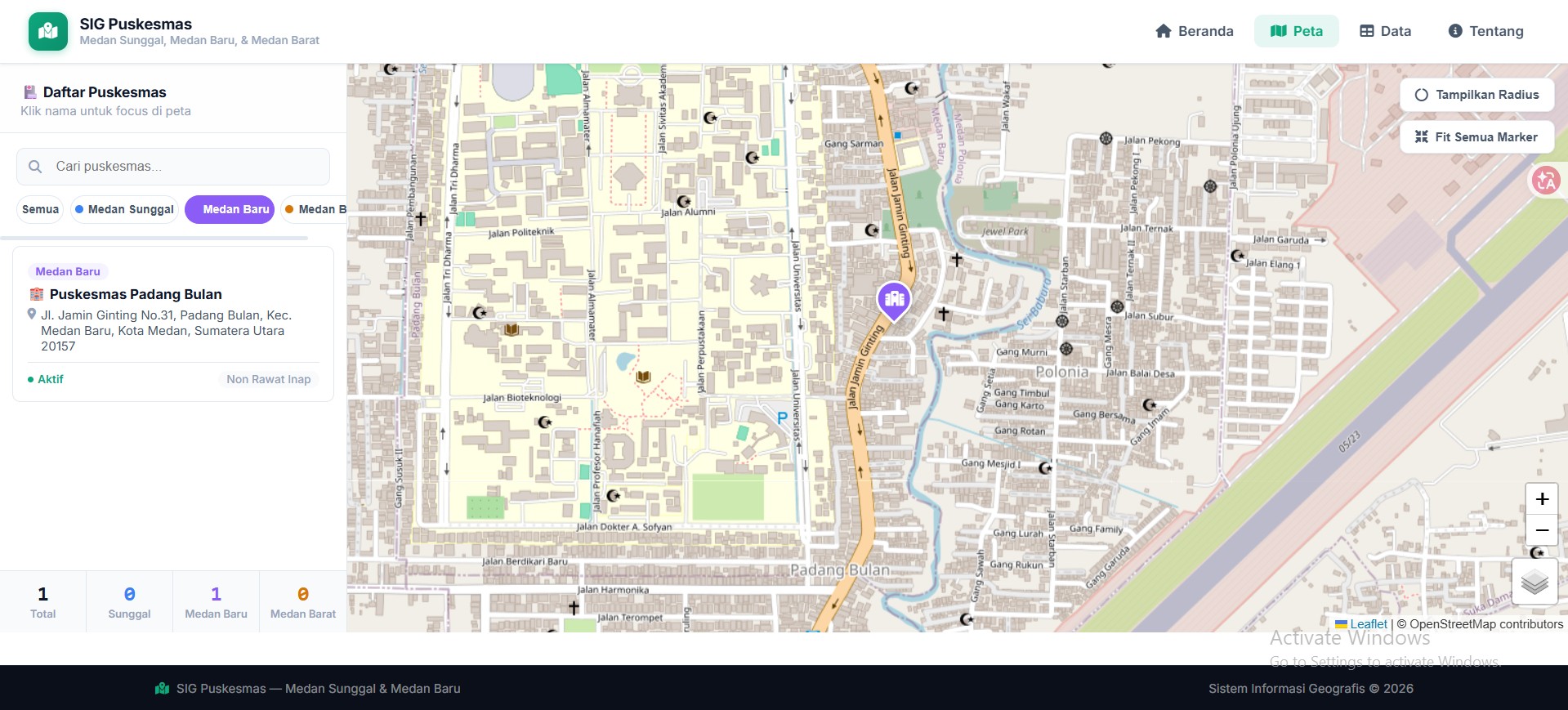Image resolution: width=1568 pixels, height=710 pixels.
Task: Click the SIG Puskesmas logo icon
Action: 48,32
